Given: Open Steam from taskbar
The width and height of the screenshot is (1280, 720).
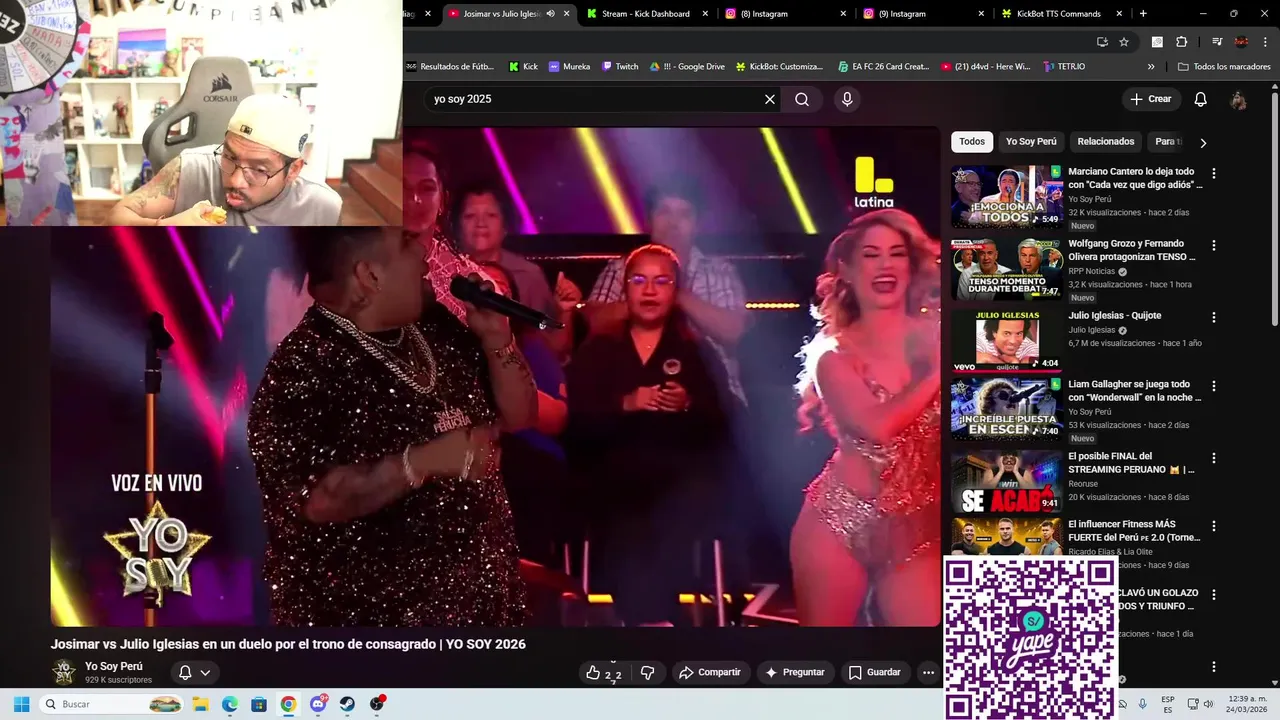Looking at the screenshot, I should coord(347,704).
